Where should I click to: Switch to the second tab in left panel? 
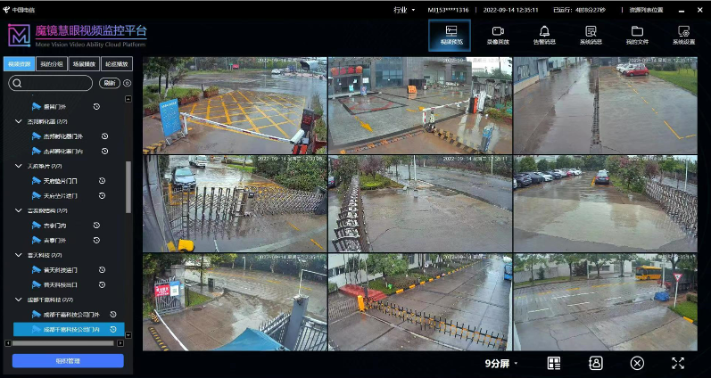(x=52, y=64)
